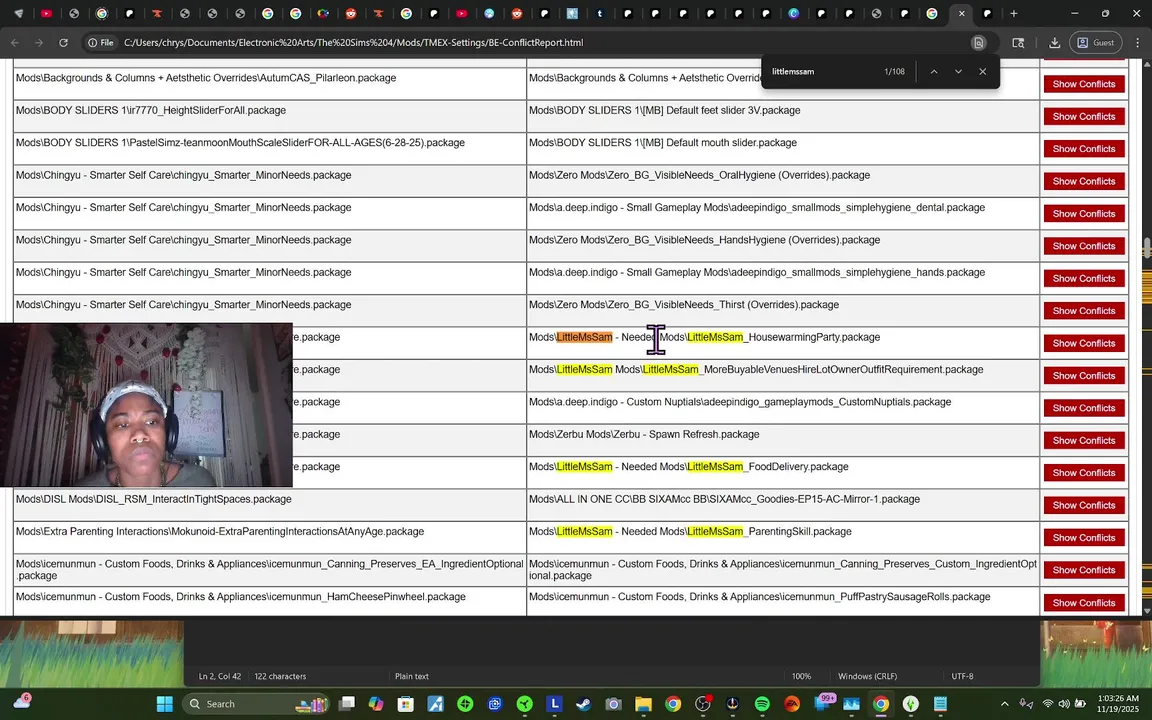Open the EA app from the taskbar
The image size is (1152, 720).
pyautogui.click(x=791, y=704)
